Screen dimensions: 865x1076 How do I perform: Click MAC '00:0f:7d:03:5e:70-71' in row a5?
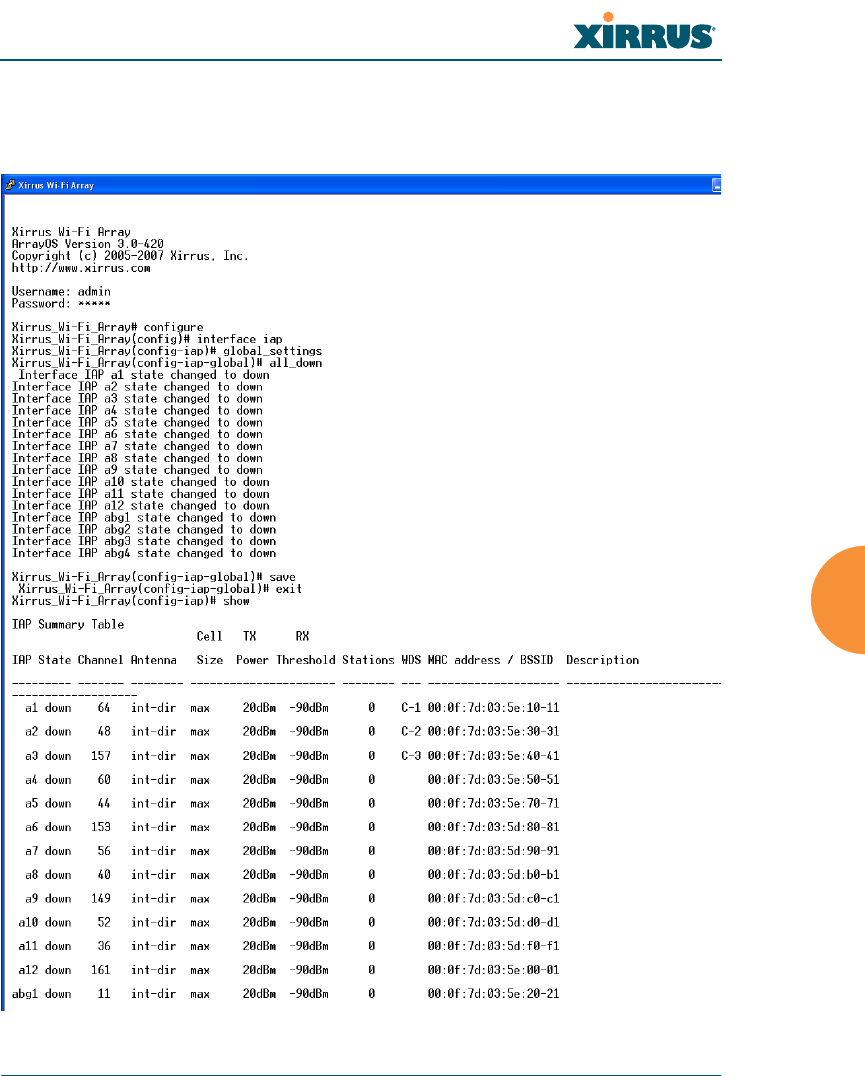pos(494,804)
